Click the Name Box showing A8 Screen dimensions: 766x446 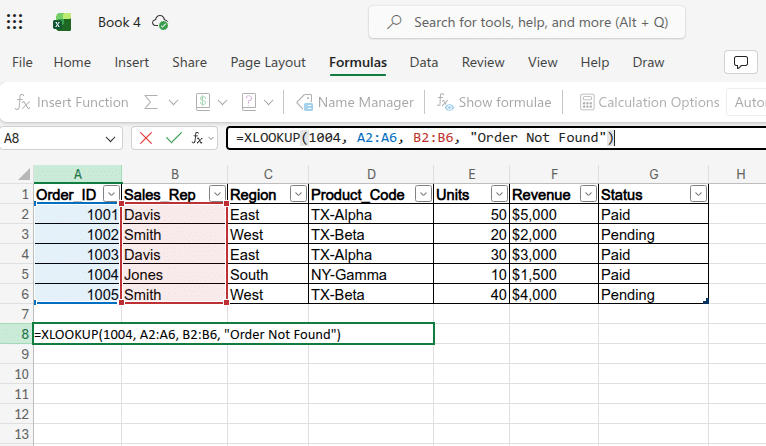[x=60, y=139]
